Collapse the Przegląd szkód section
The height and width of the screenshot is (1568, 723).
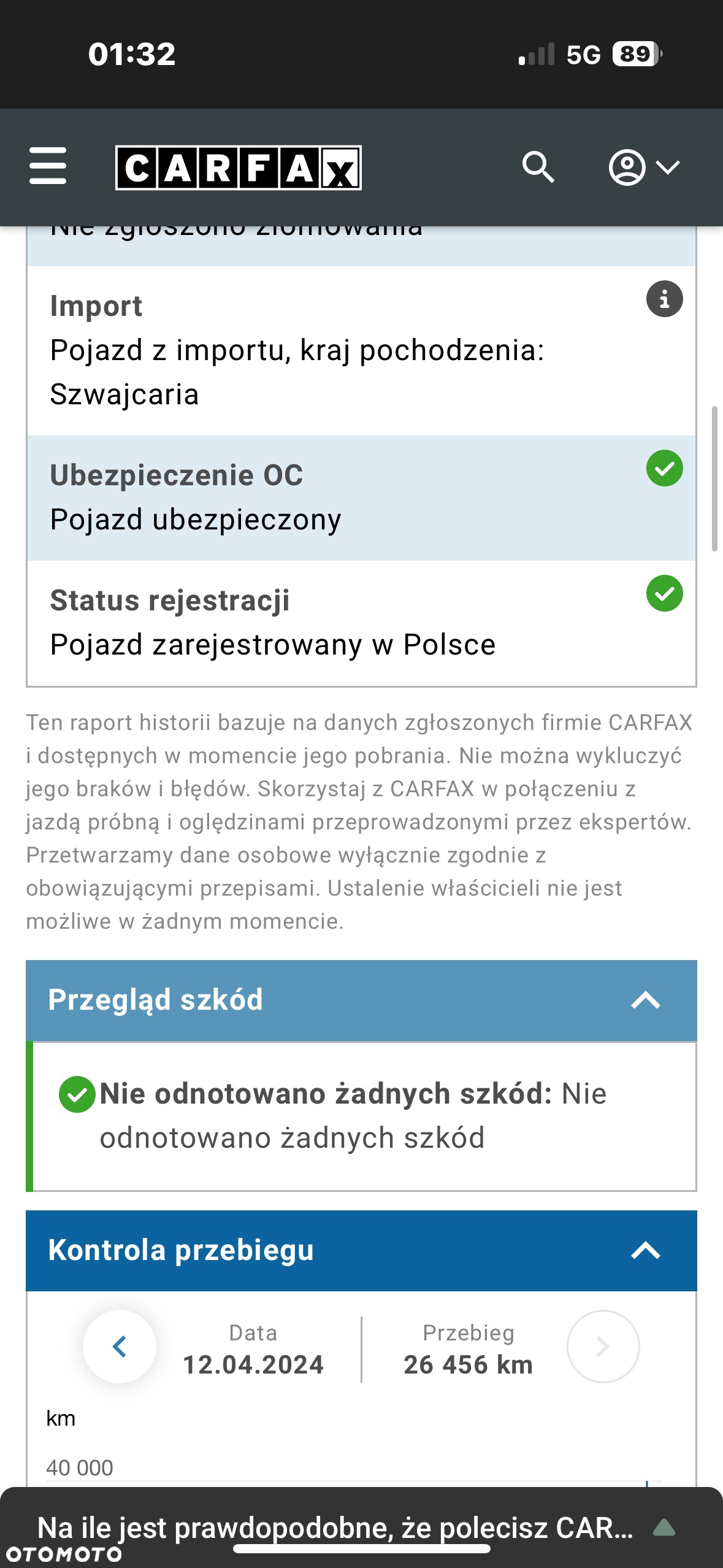tap(646, 1001)
